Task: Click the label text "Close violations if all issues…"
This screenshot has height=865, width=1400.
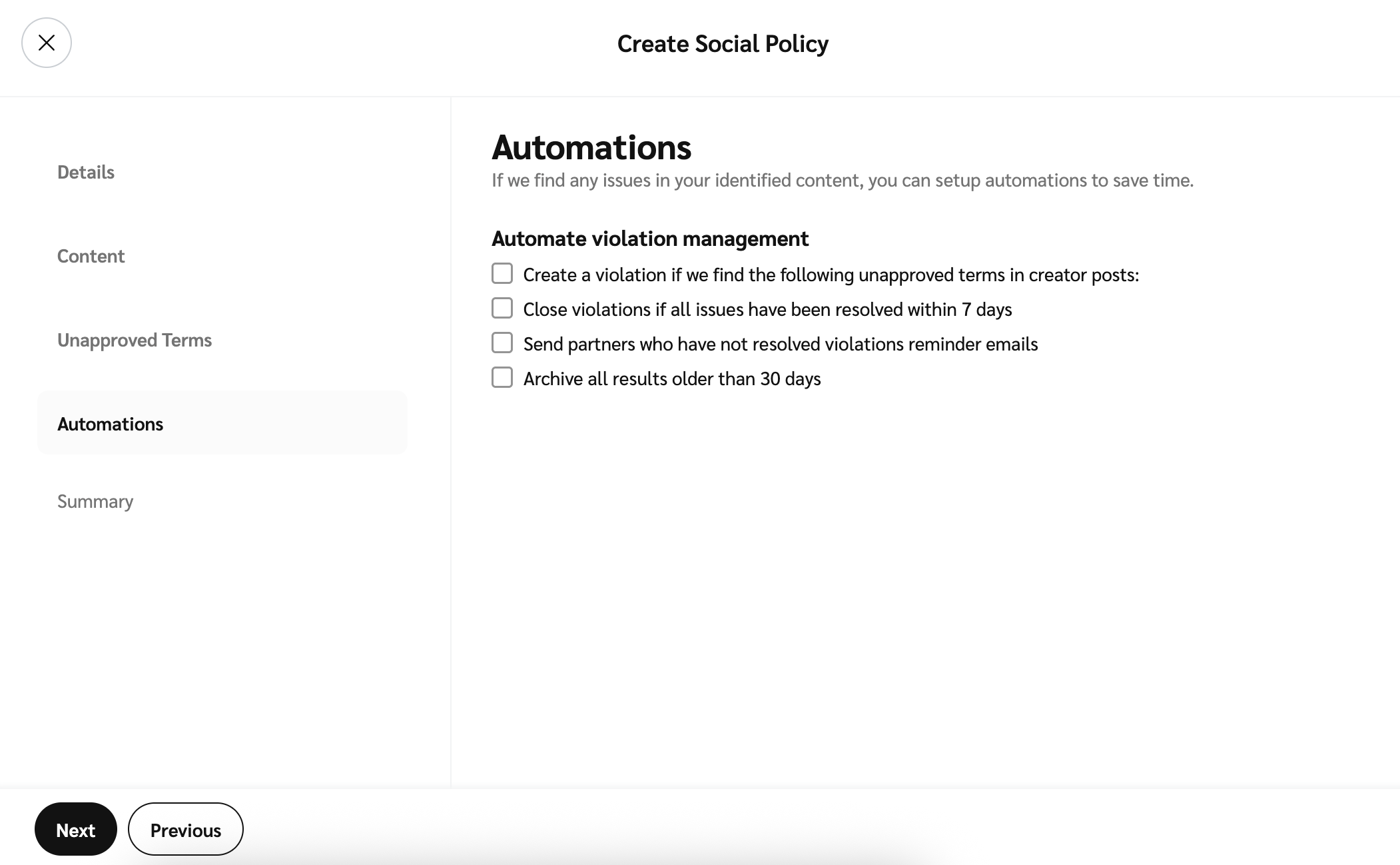Action: [767, 309]
